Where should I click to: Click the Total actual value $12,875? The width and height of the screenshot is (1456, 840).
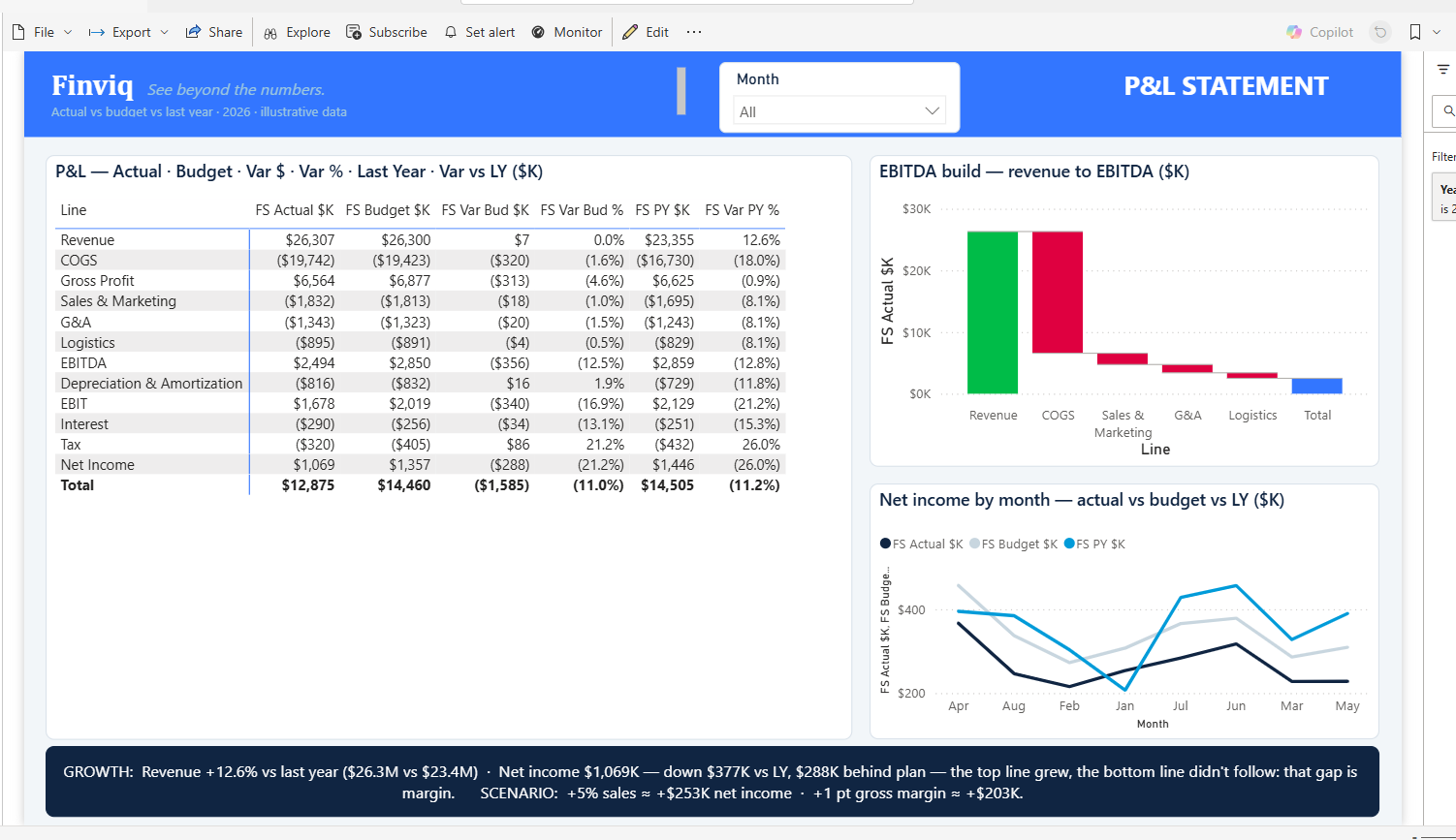[308, 485]
